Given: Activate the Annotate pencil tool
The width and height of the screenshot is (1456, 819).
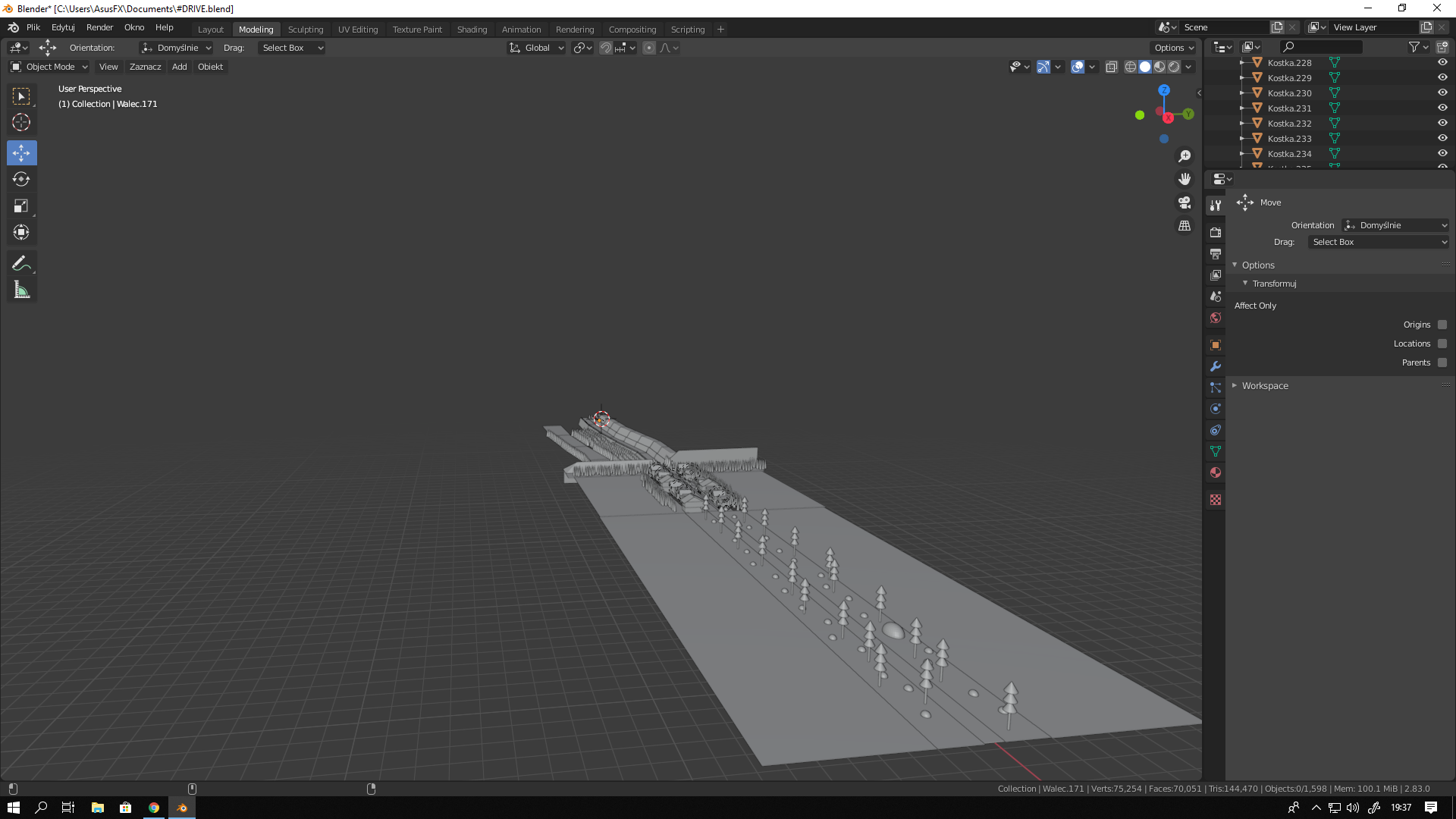Looking at the screenshot, I should click(x=21, y=263).
